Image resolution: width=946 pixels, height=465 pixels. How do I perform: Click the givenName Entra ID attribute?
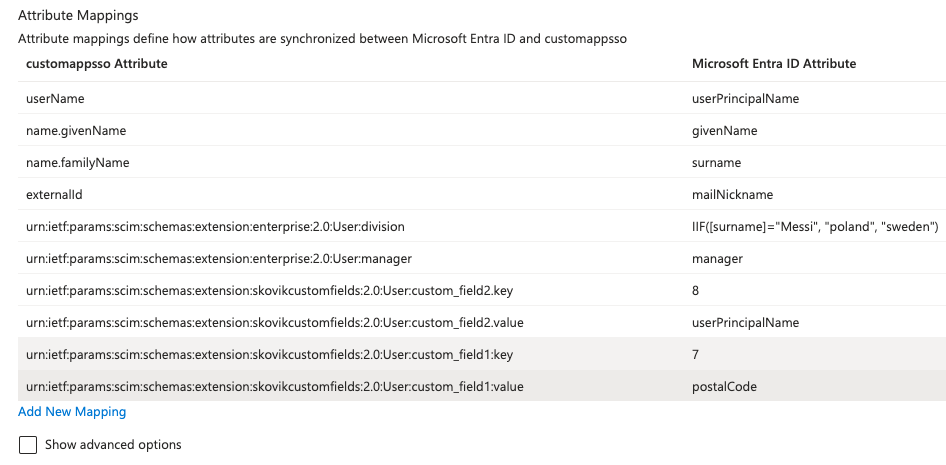pyautogui.click(x=725, y=131)
